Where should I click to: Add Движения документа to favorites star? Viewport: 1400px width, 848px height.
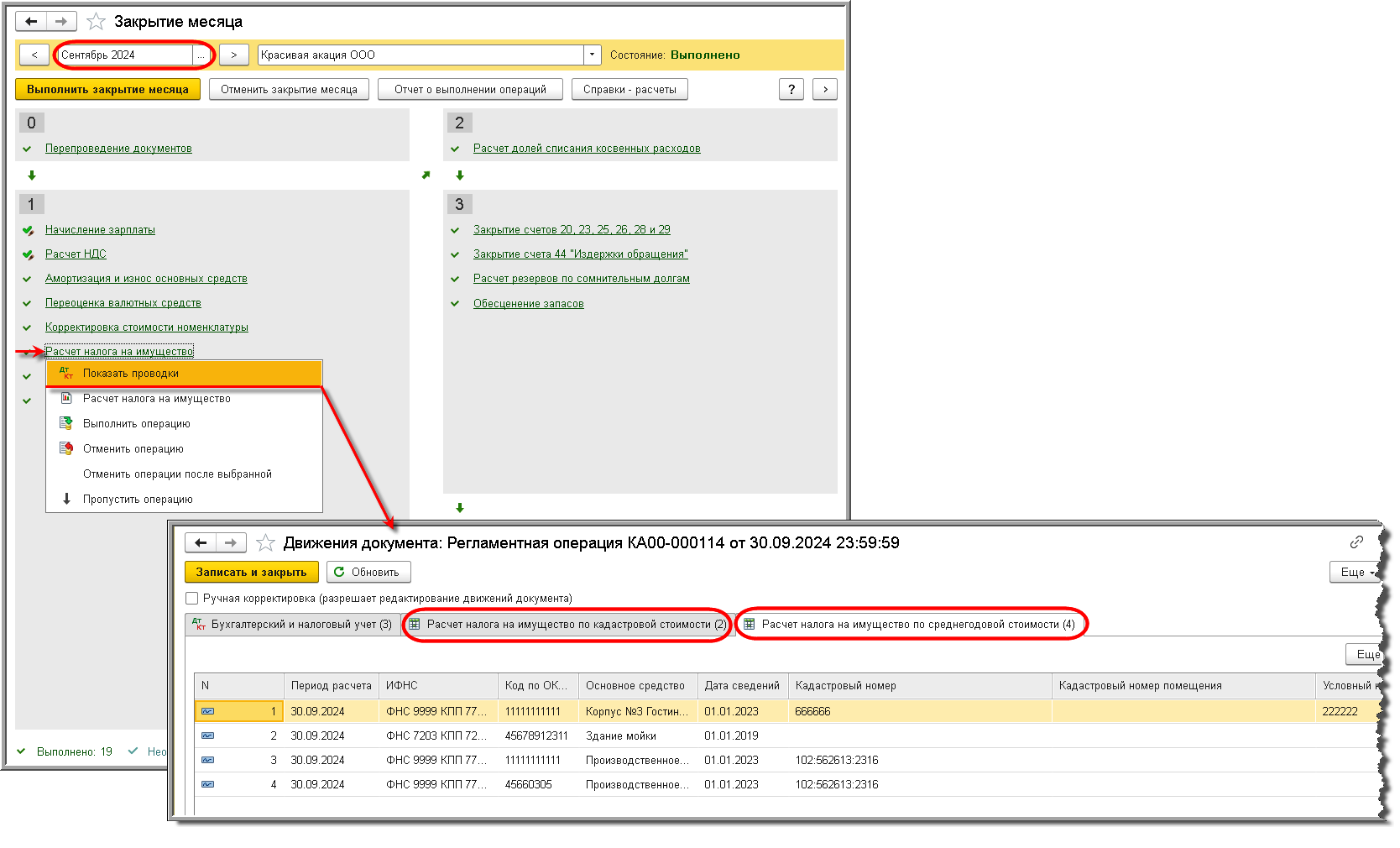click(x=265, y=543)
